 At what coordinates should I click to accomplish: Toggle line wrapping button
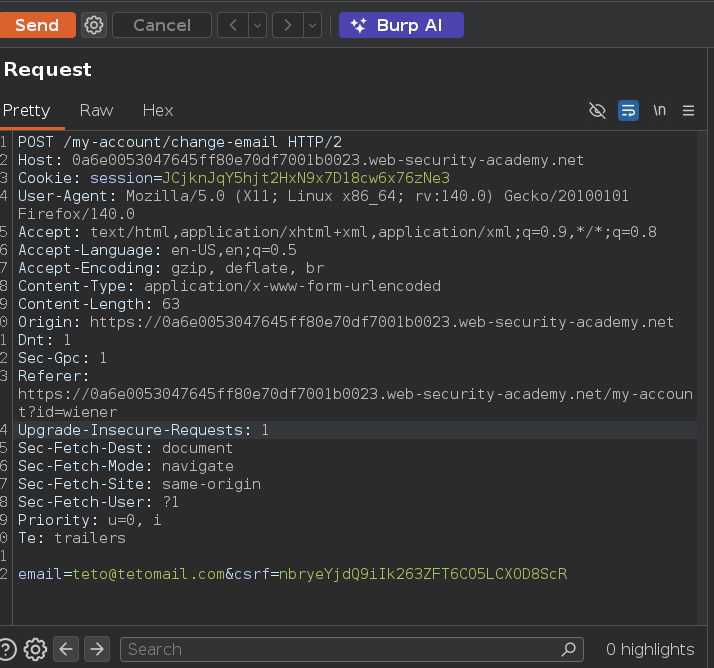pos(628,110)
